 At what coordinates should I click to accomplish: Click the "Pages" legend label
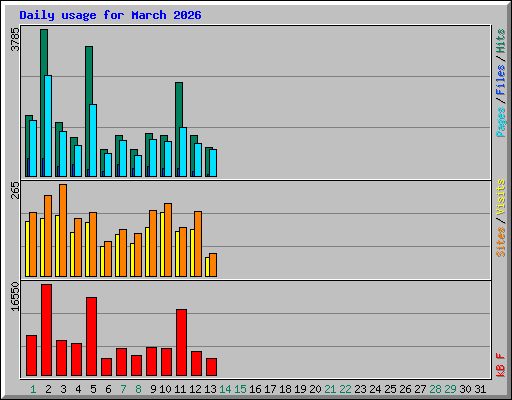(500, 122)
